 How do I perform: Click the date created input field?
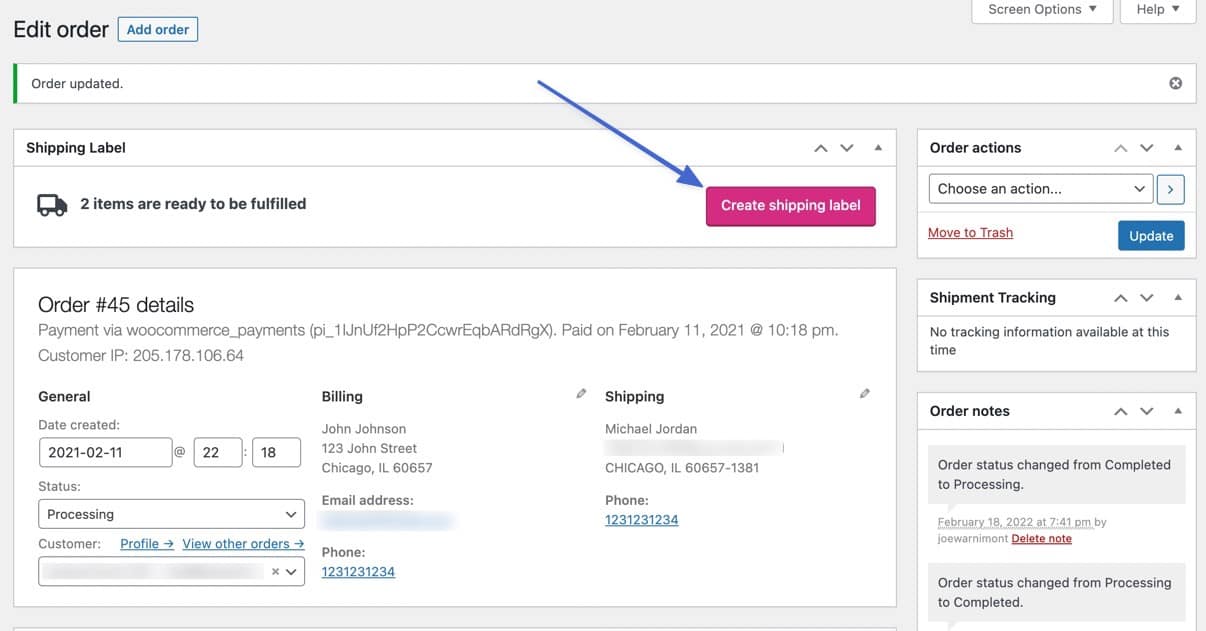coord(105,452)
